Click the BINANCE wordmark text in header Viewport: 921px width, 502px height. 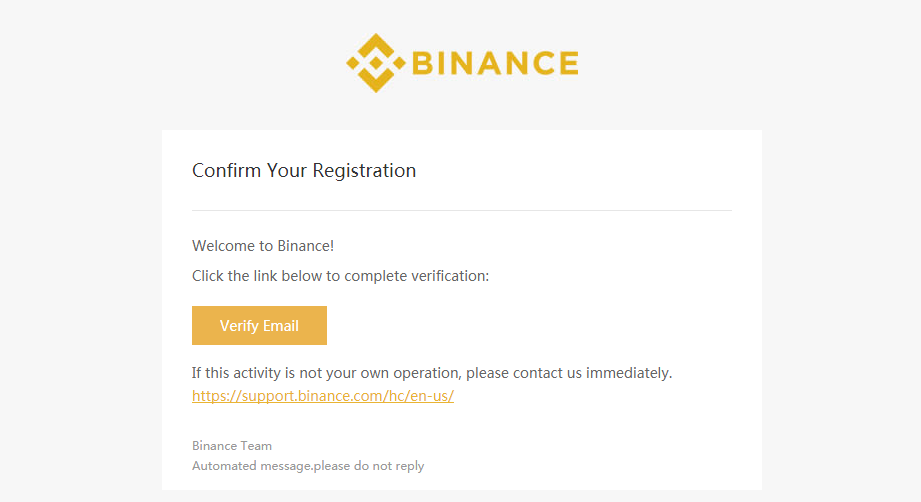[495, 64]
